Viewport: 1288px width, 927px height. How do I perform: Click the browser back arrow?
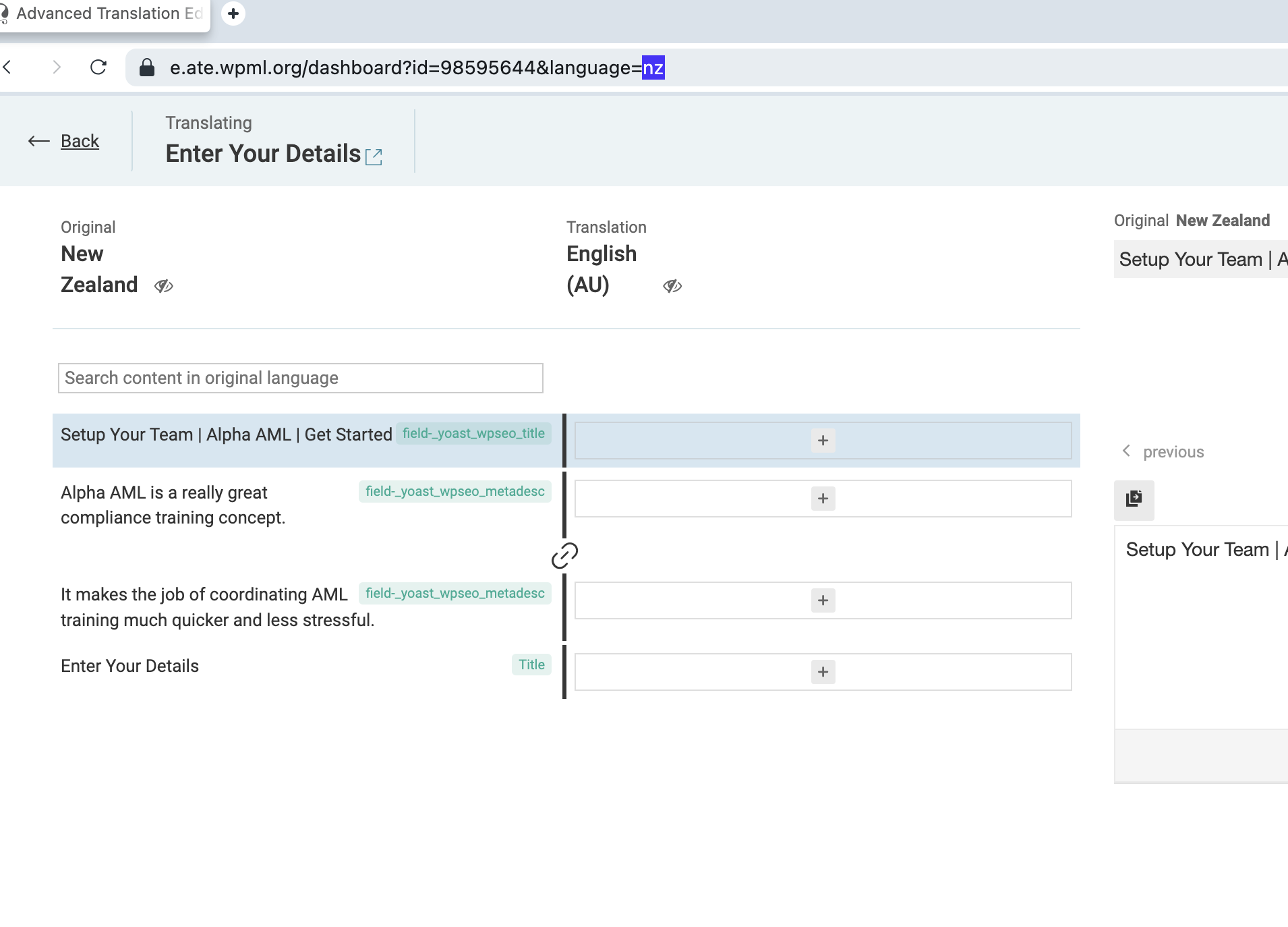pyautogui.click(x=7, y=67)
